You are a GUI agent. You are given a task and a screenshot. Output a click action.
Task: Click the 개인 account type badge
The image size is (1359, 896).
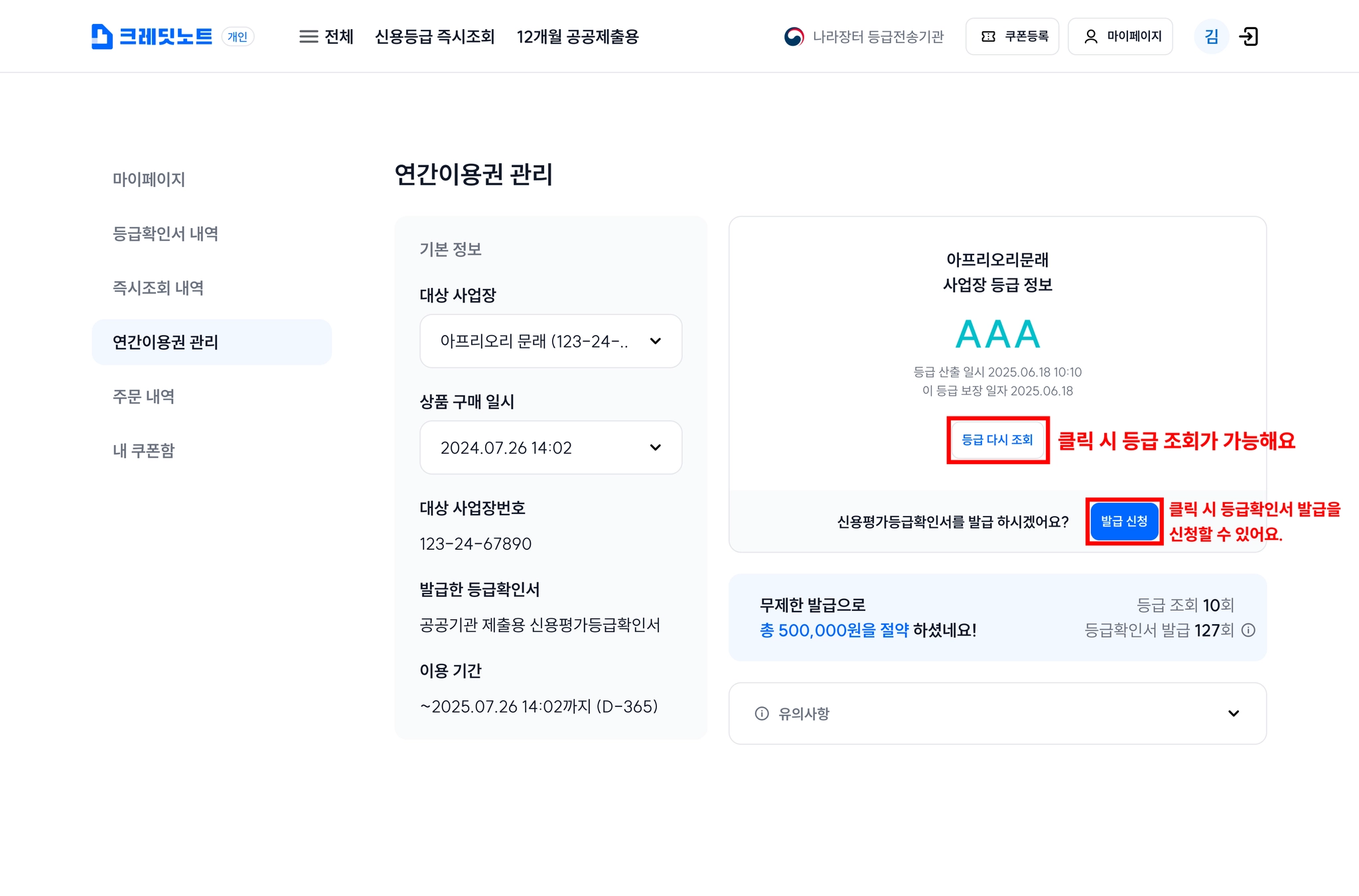click(237, 36)
